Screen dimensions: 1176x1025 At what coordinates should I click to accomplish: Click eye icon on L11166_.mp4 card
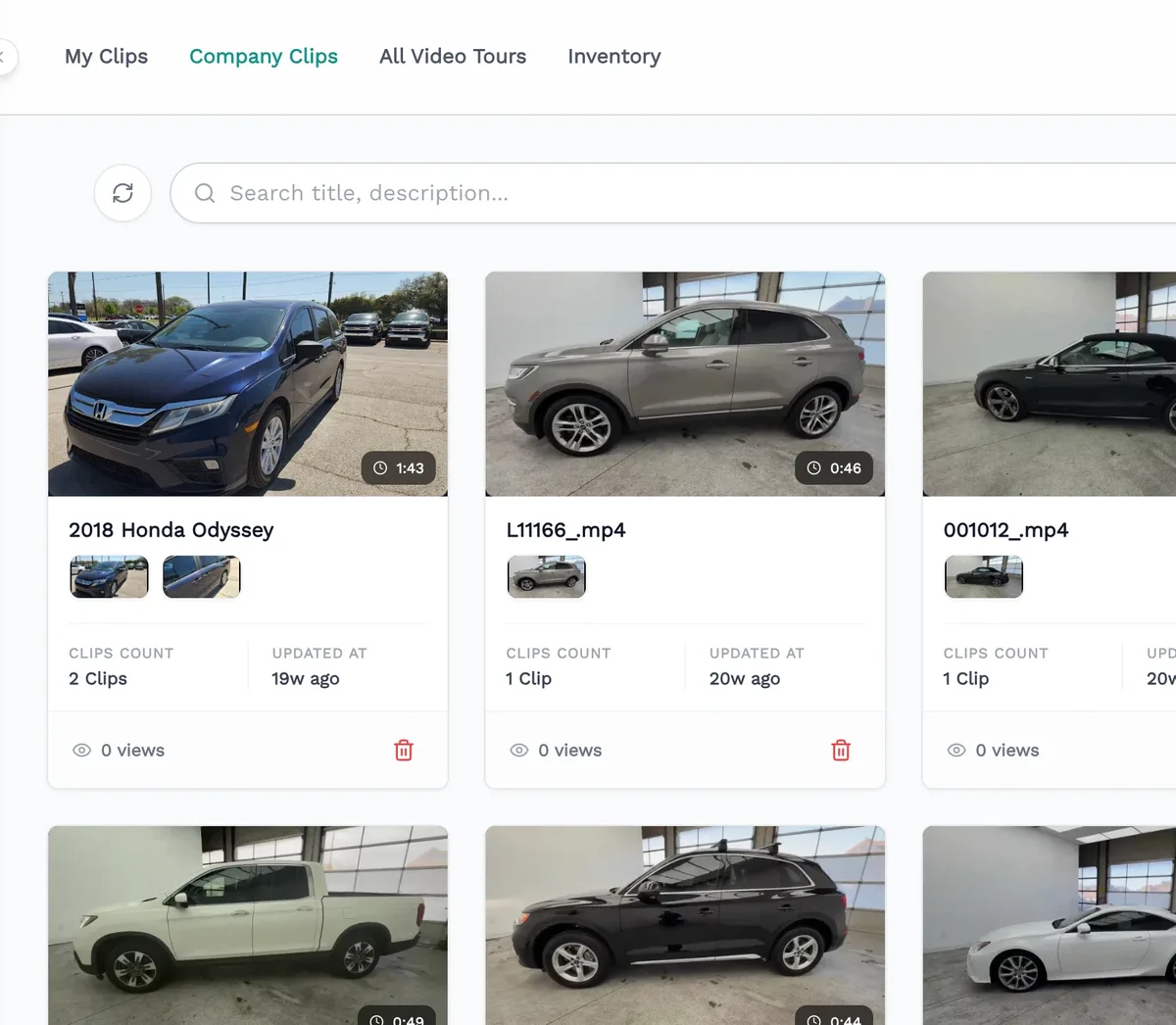pyautogui.click(x=519, y=751)
